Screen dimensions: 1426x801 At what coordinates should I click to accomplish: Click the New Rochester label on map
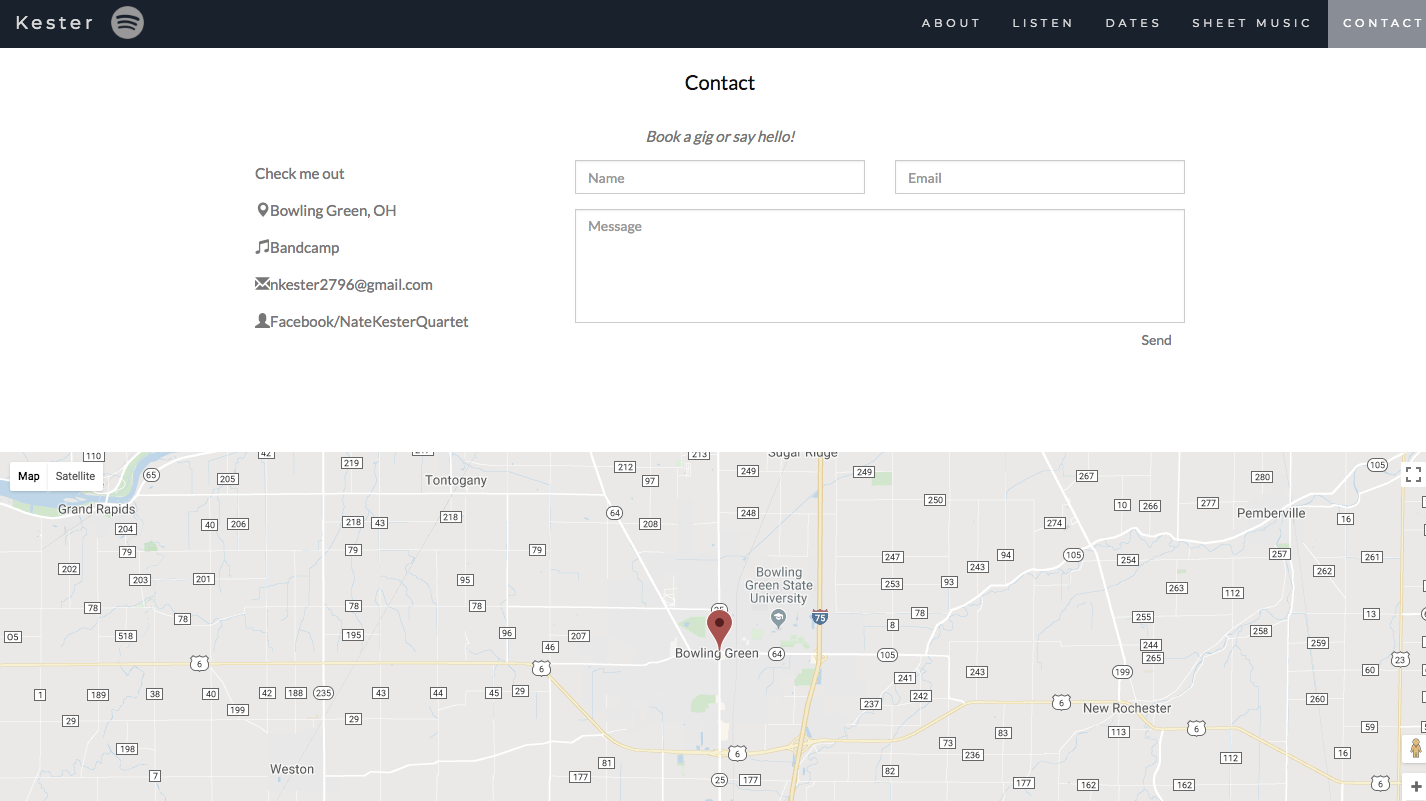click(1127, 708)
